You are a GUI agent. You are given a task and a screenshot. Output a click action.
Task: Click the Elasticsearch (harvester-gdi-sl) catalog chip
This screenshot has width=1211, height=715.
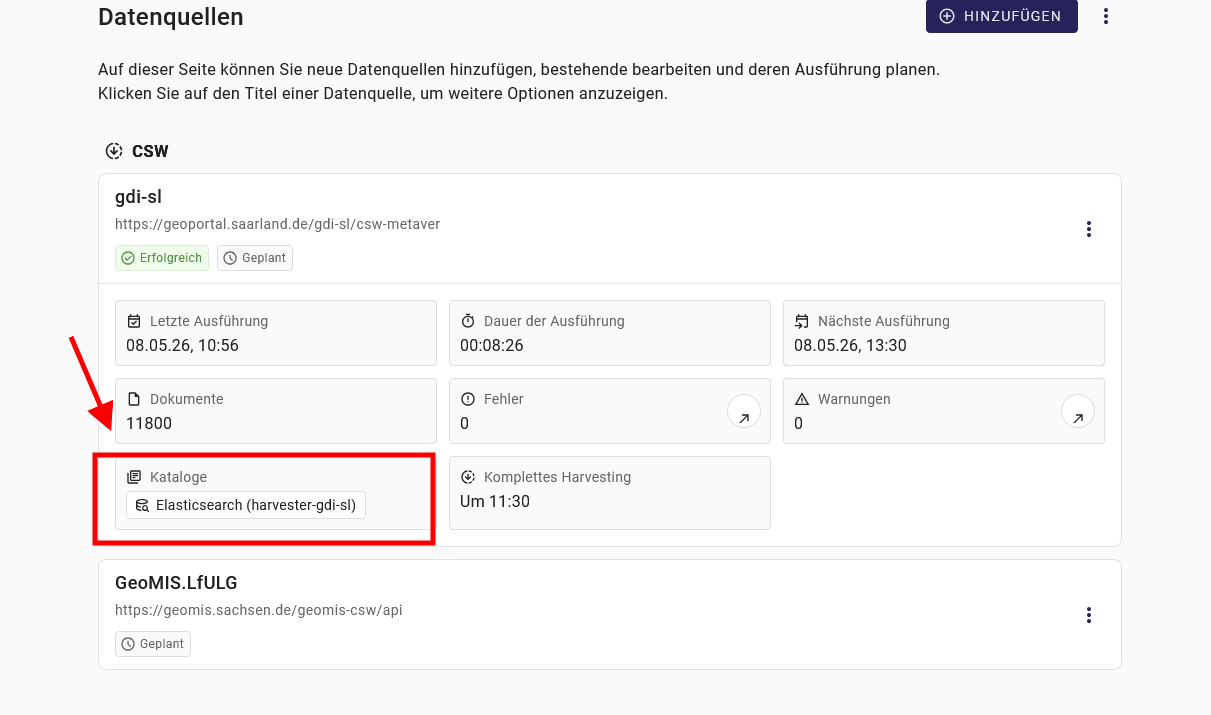click(x=246, y=505)
